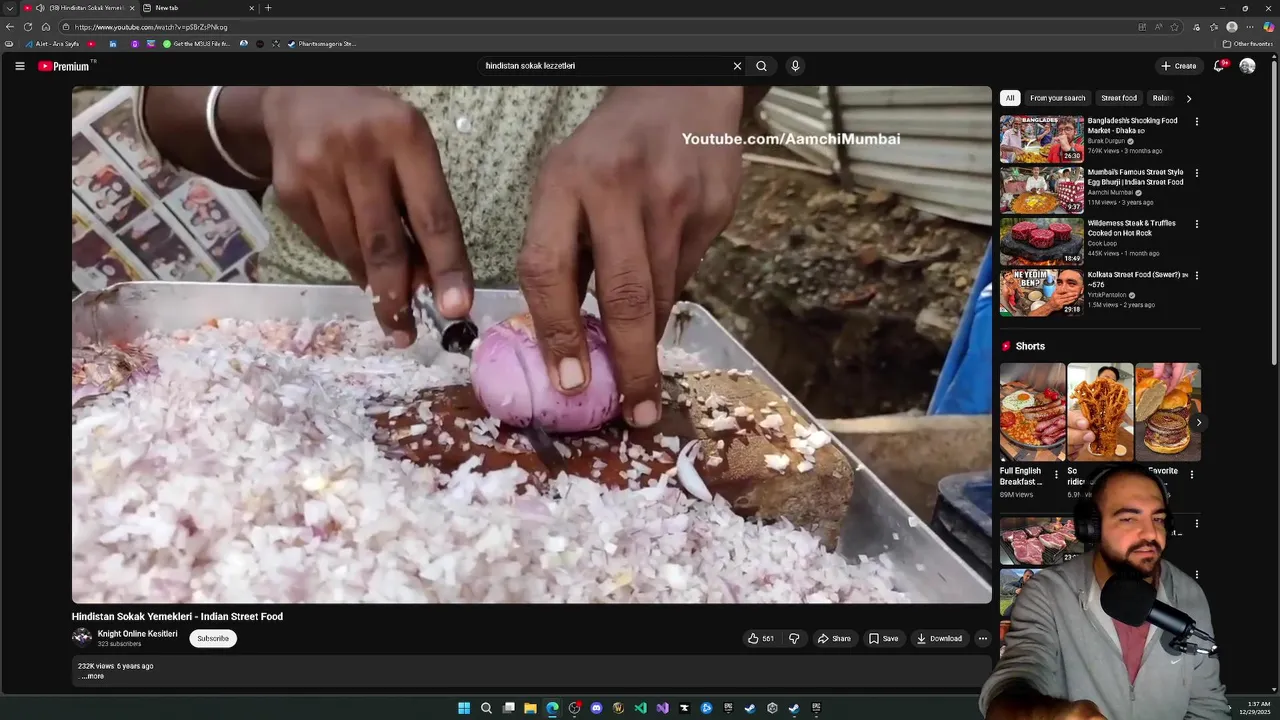
Task: Select the Related filter chip
Action: (x=1161, y=98)
